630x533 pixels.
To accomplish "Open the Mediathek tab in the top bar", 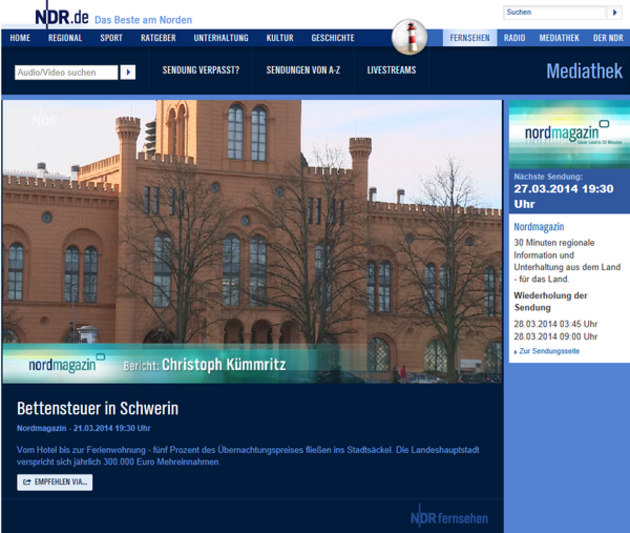I will (559, 38).
